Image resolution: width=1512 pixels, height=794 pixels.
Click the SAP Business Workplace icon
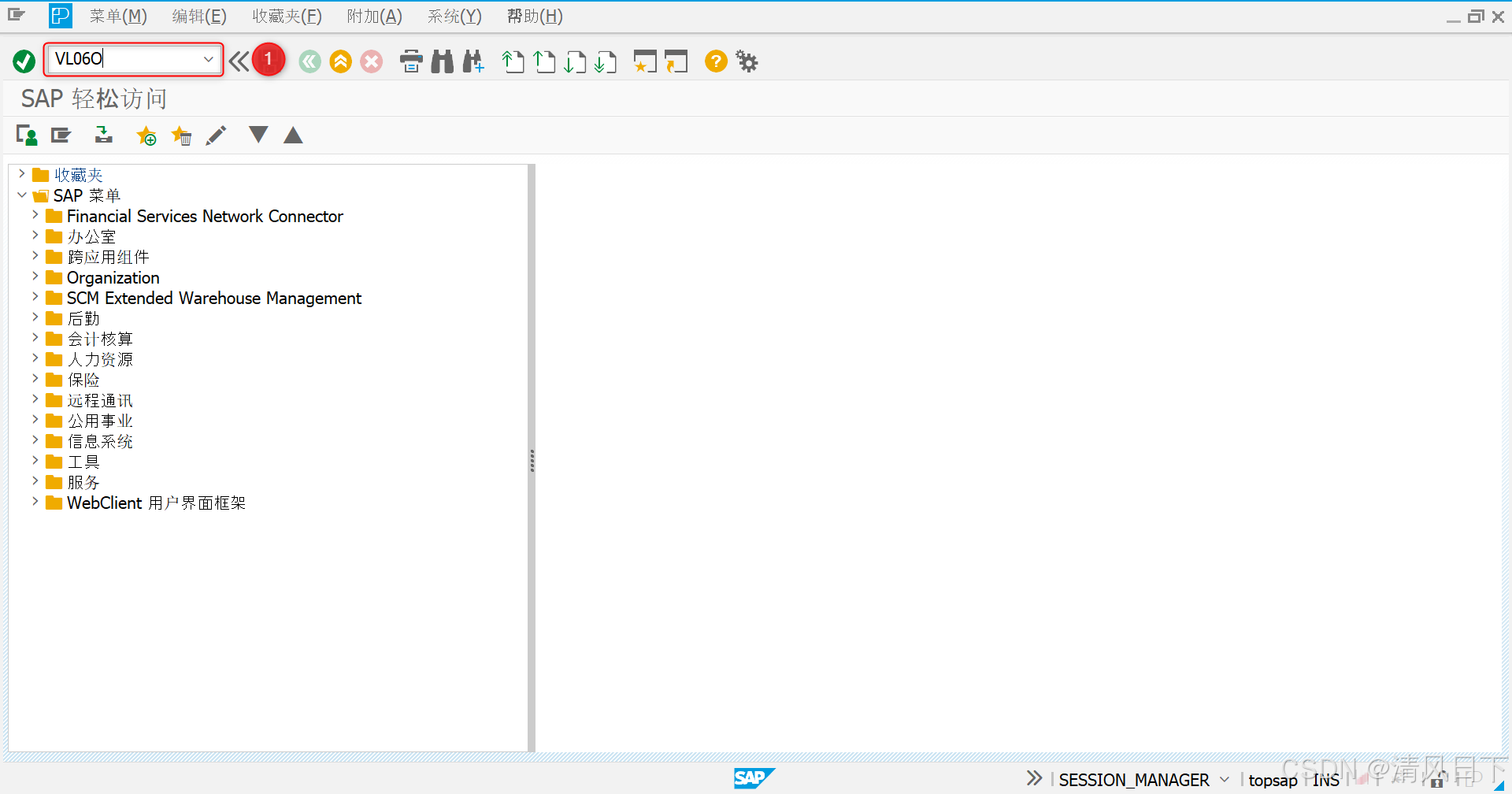tap(103, 135)
